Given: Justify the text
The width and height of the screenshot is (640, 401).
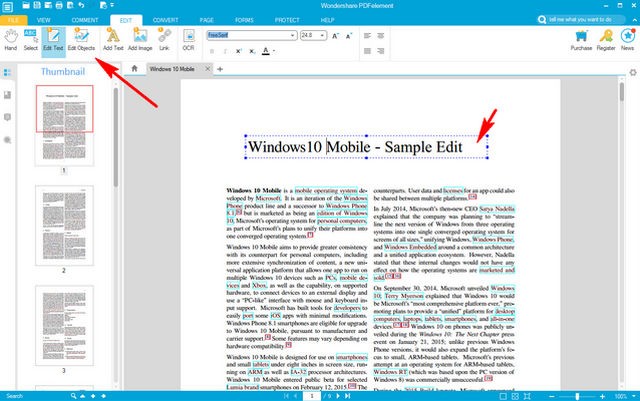Looking at the screenshot, I should pyautogui.click(x=367, y=51).
